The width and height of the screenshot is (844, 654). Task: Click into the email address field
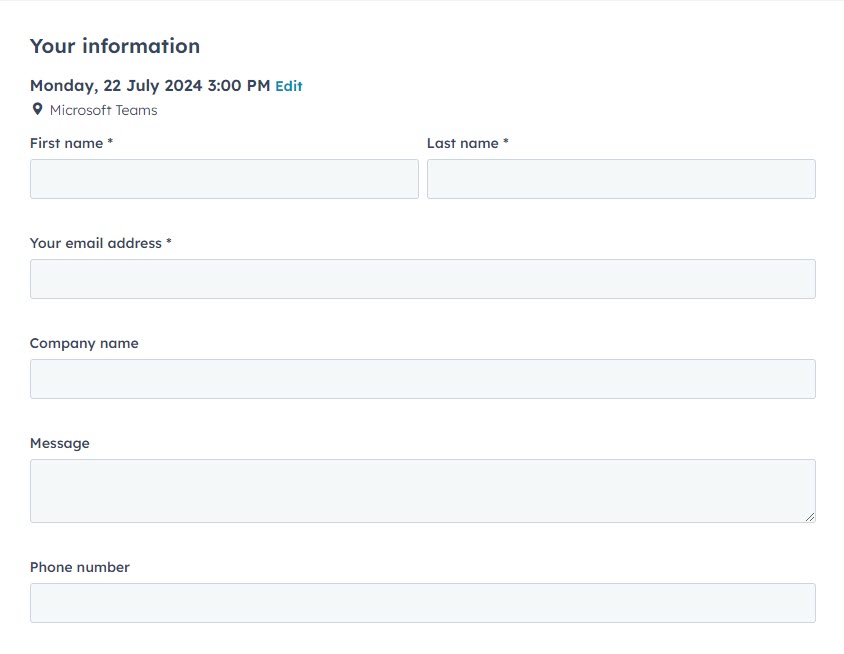[422, 279]
